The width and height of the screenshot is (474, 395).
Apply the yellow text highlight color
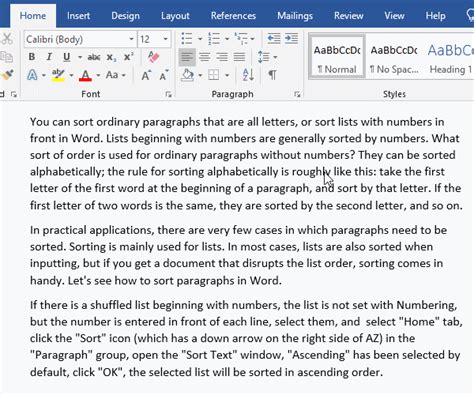pyautogui.click(x=58, y=75)
